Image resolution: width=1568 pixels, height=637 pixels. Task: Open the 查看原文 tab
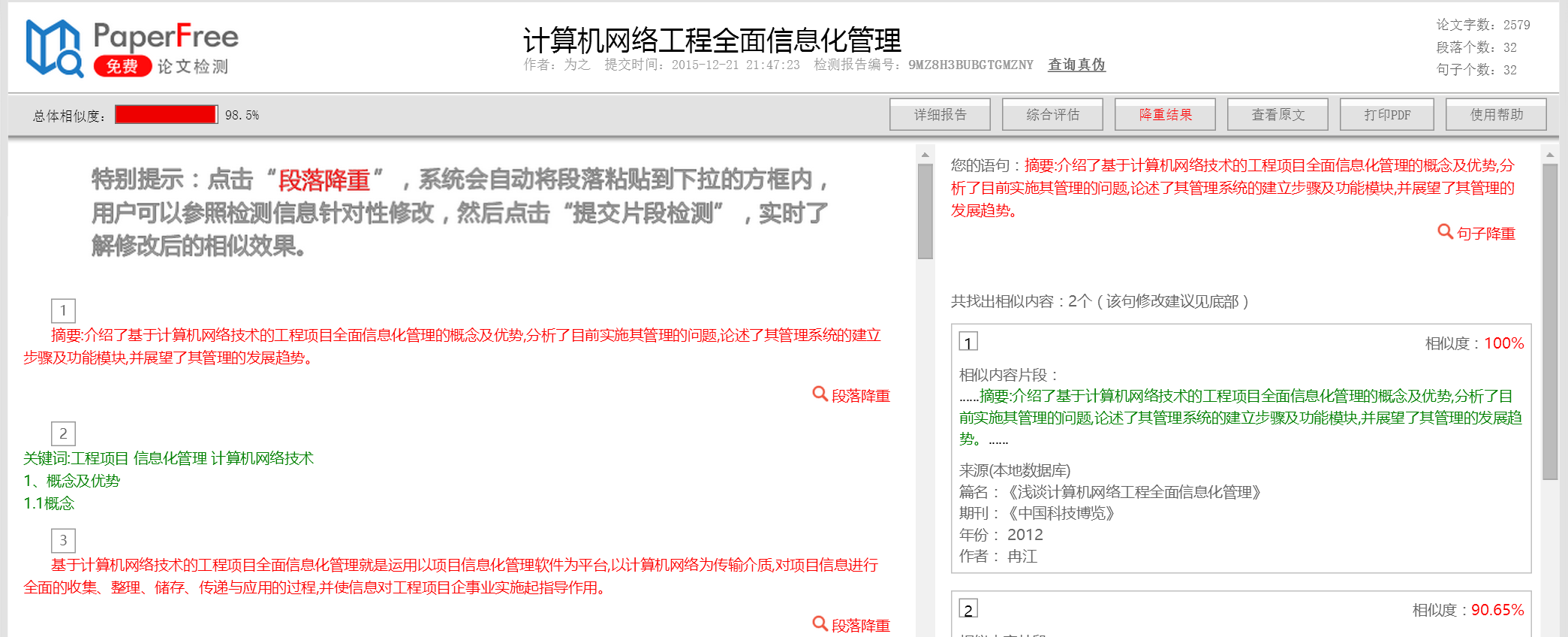click(x=1278, y=114)
